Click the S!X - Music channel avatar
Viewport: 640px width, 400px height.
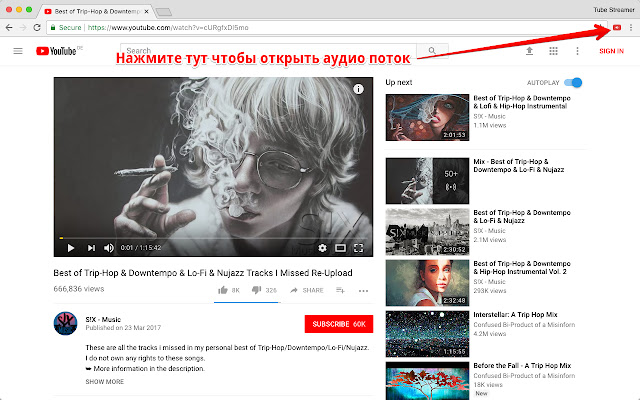[65, 323]
